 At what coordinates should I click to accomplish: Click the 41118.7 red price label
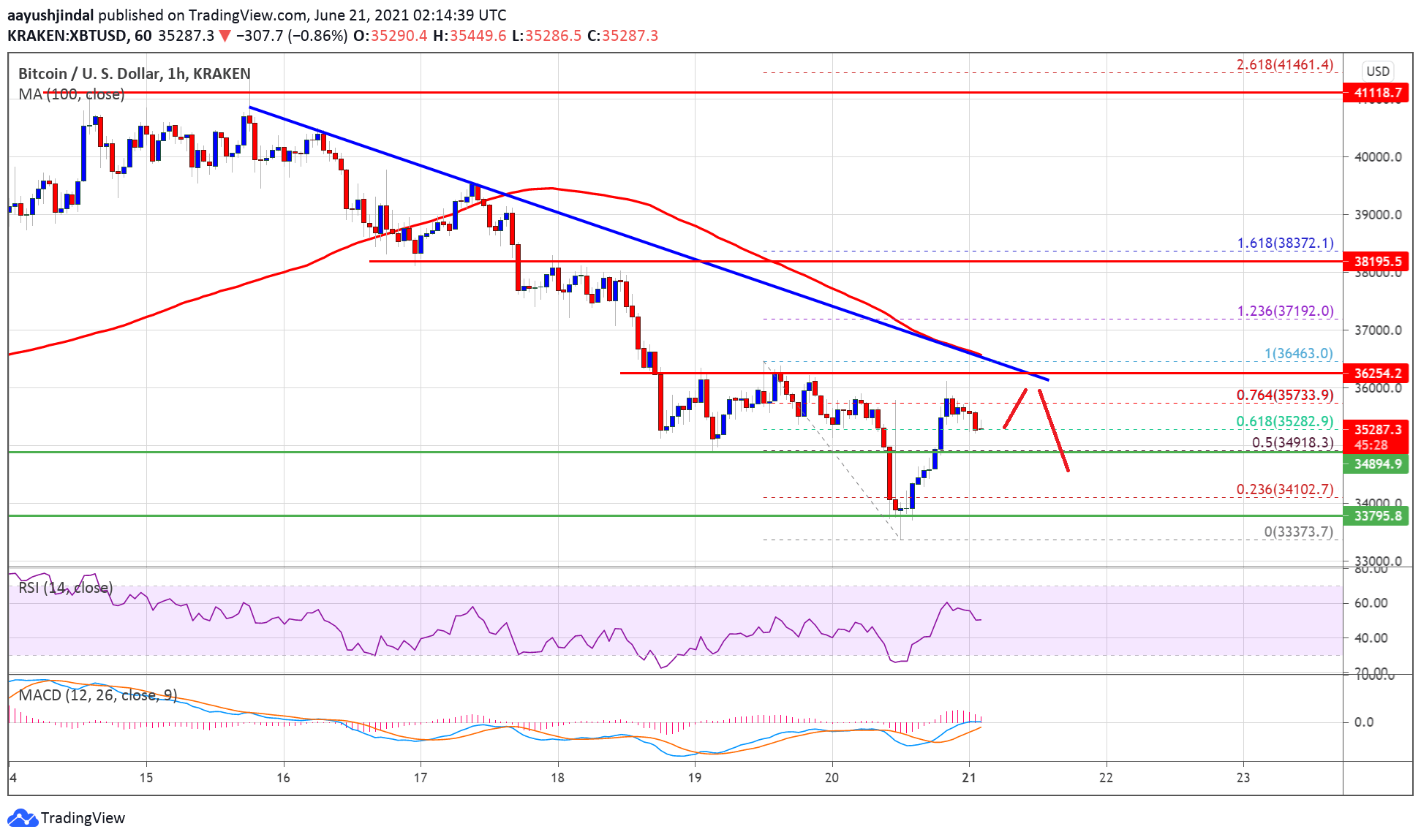[x=1376, y=93]
